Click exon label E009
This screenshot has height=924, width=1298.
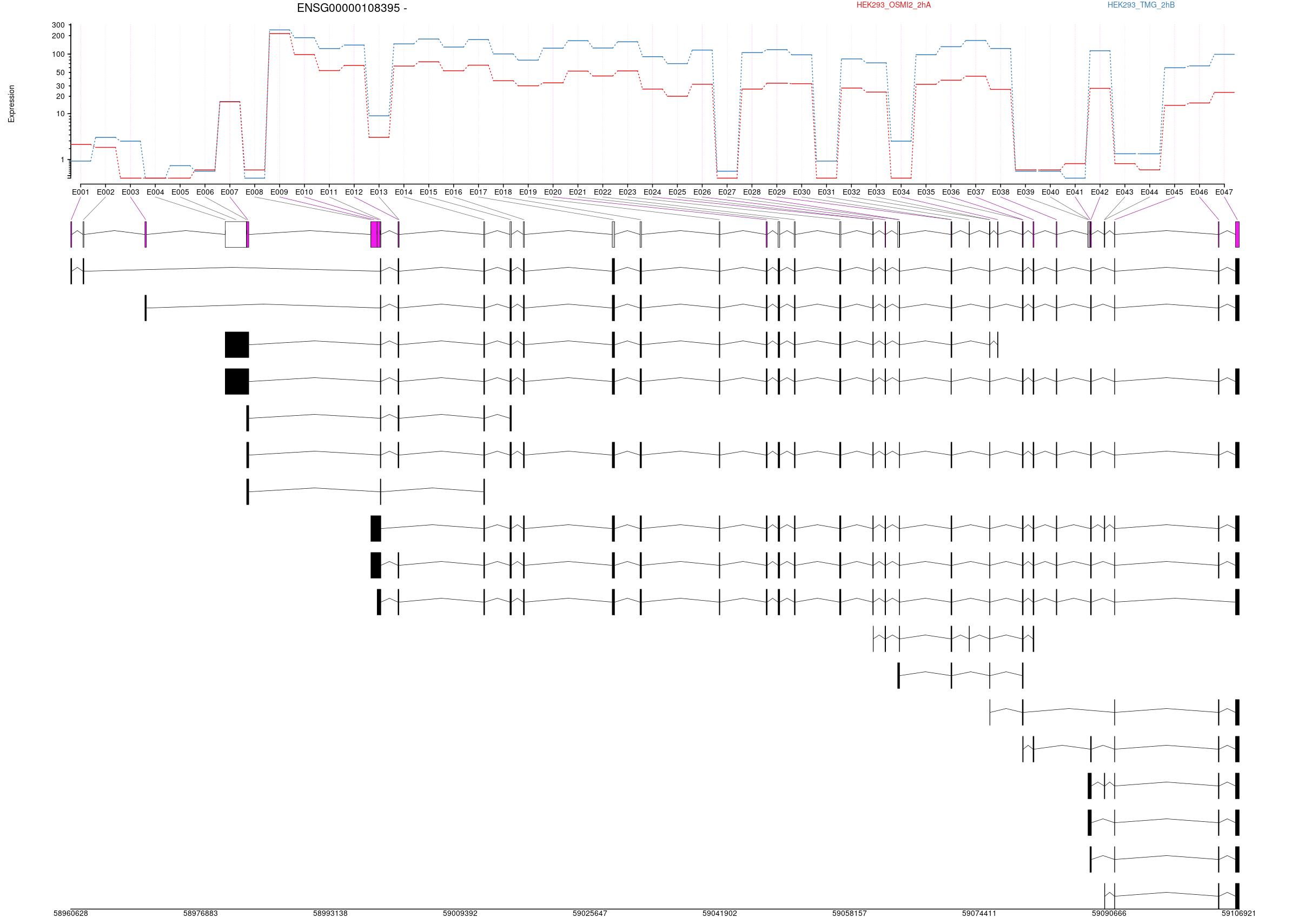pos(280,192)
